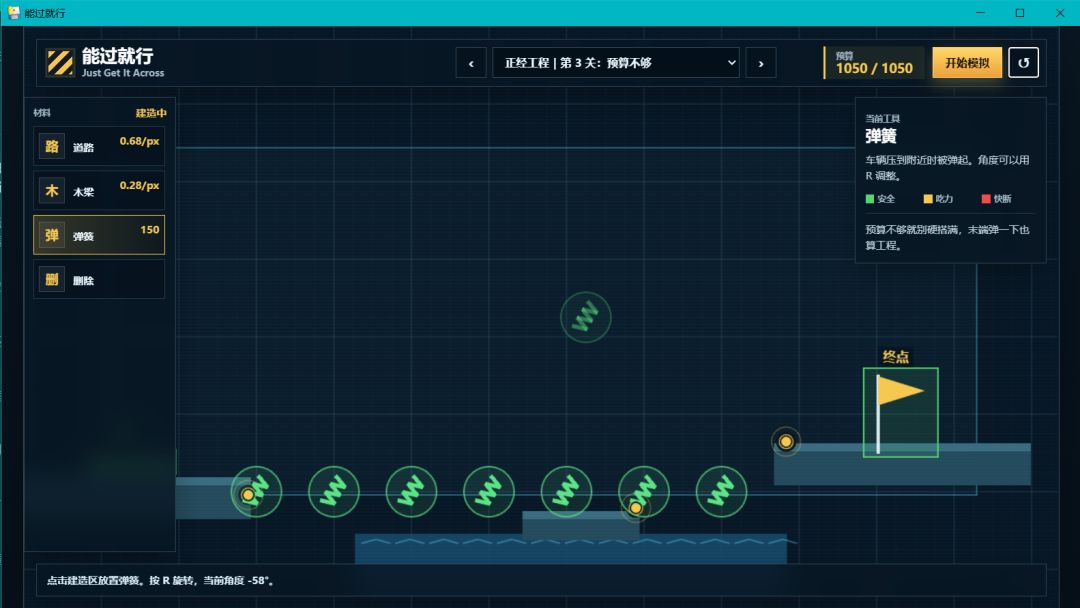Click the floating spring above the water

pyautogui.click(x=585, y=317)
